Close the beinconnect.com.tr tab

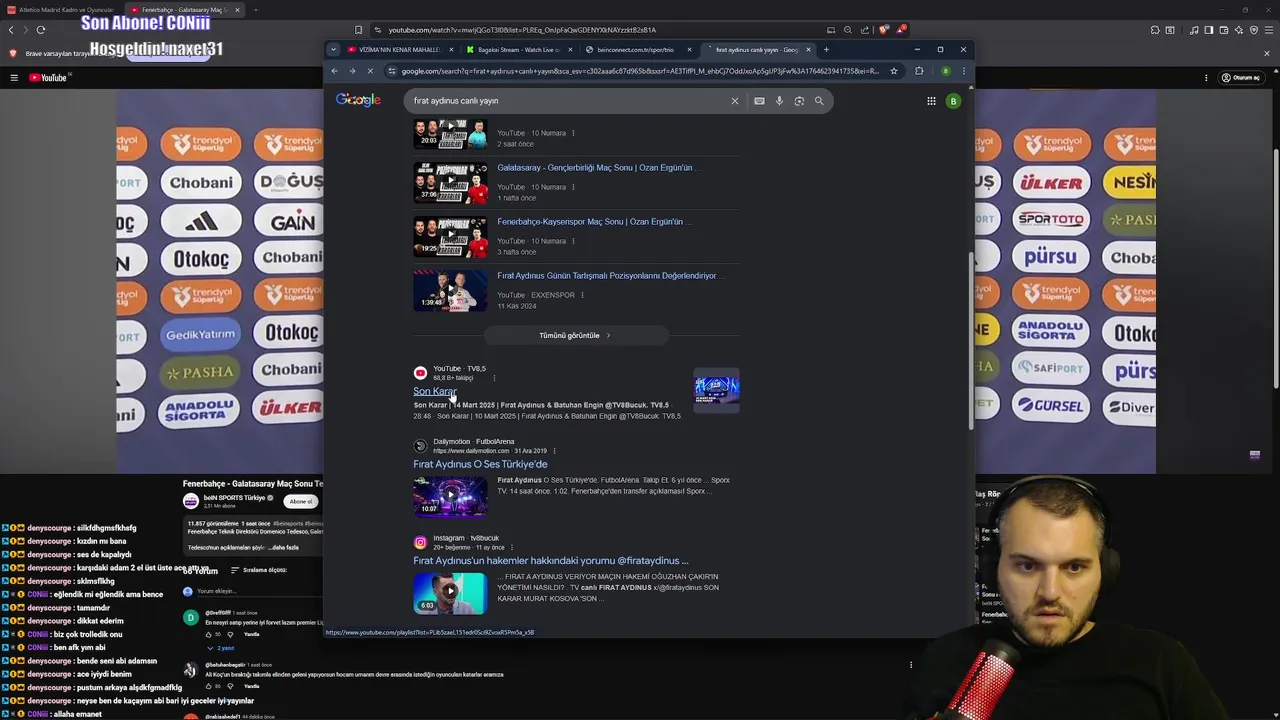click(688, 50)
